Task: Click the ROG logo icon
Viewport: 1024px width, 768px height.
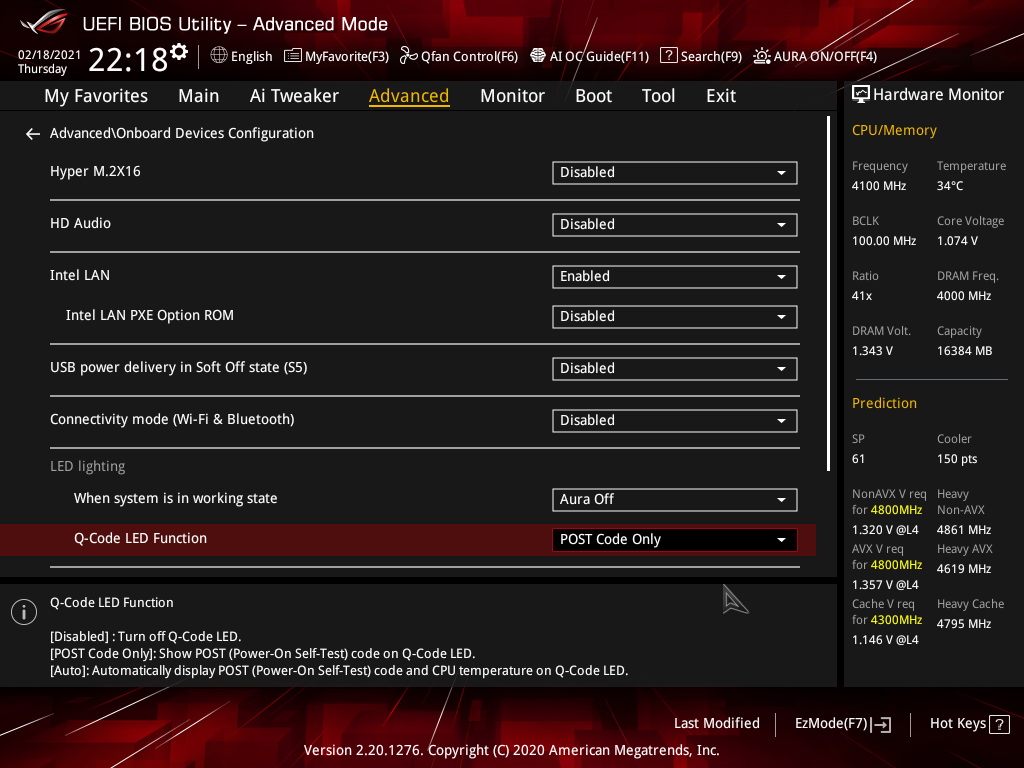Action: point(44,22)
